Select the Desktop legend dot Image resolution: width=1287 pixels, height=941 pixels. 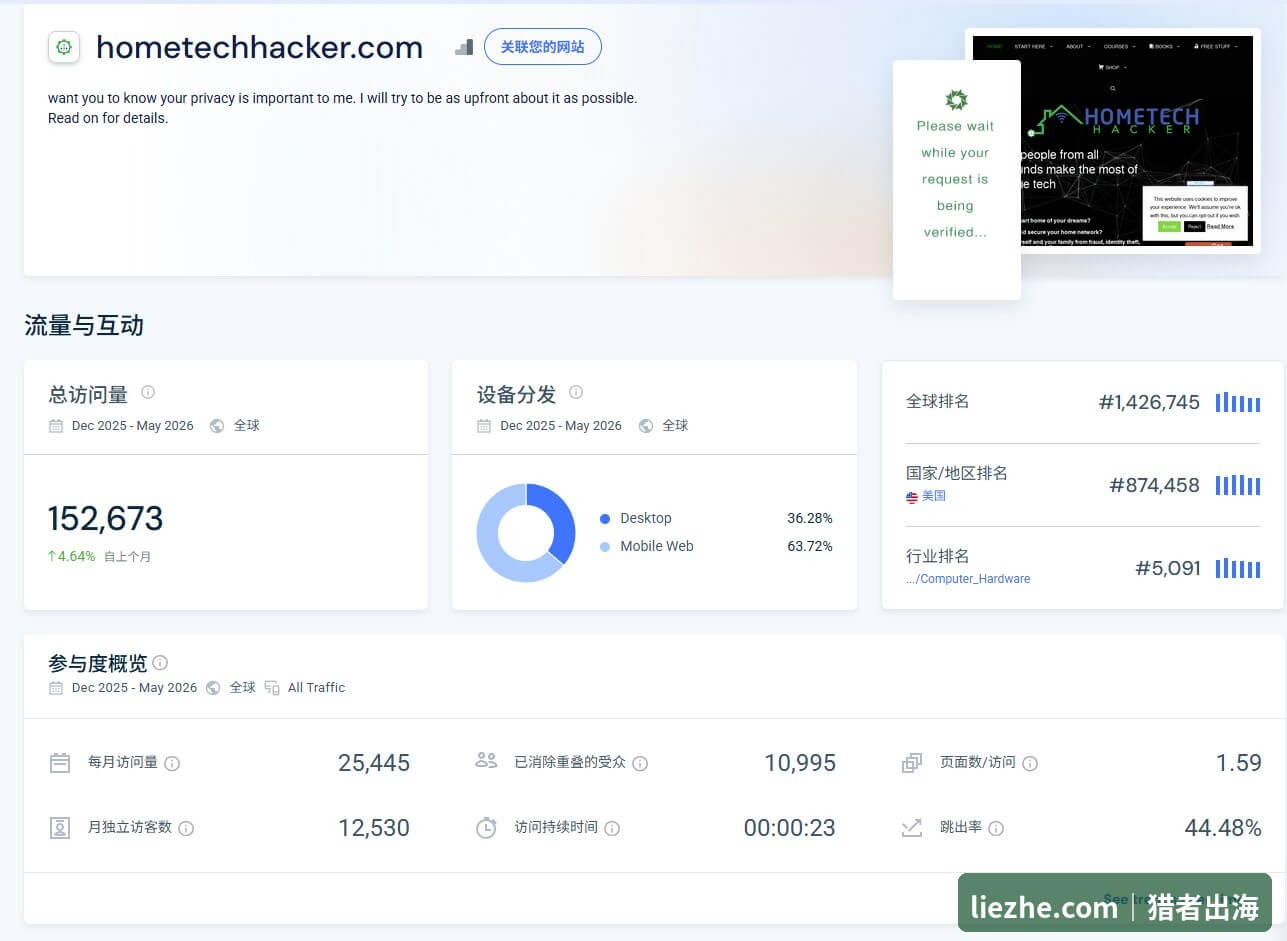coord(605,519)
